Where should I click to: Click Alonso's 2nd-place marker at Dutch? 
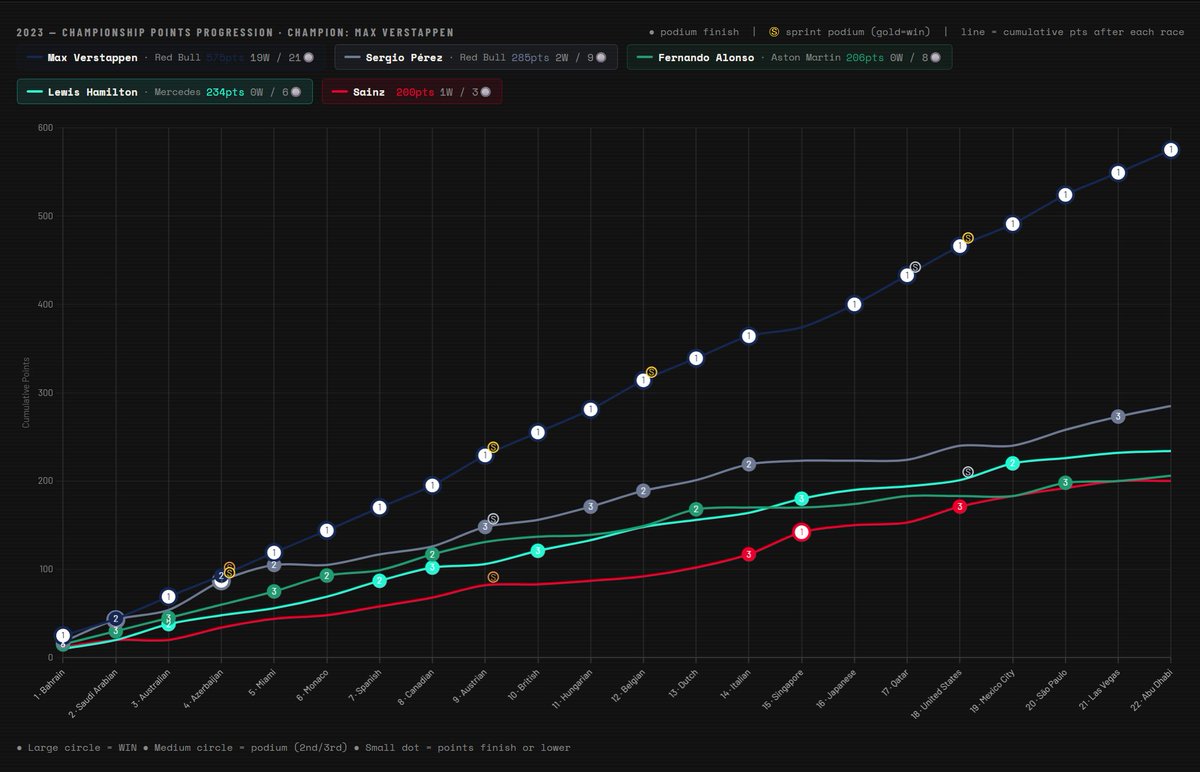coord(696,510)
